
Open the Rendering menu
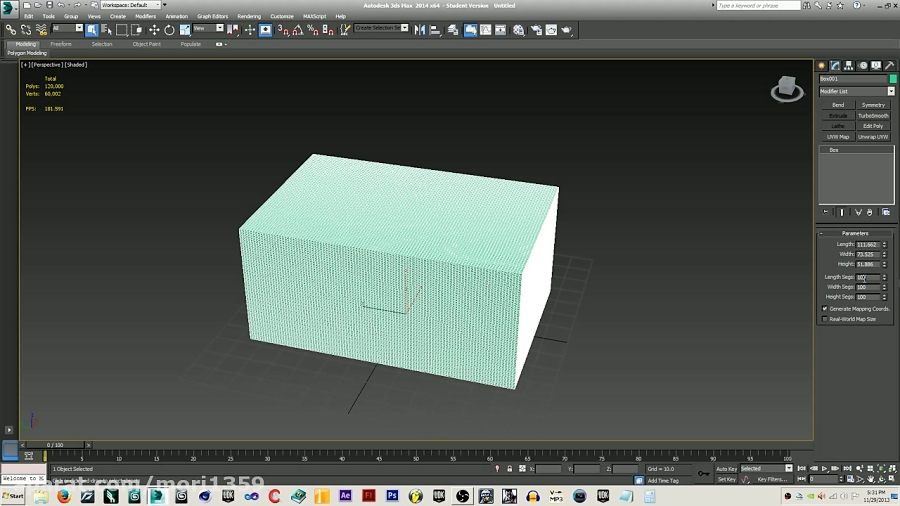pyautogui.click(x=249, y=16)
